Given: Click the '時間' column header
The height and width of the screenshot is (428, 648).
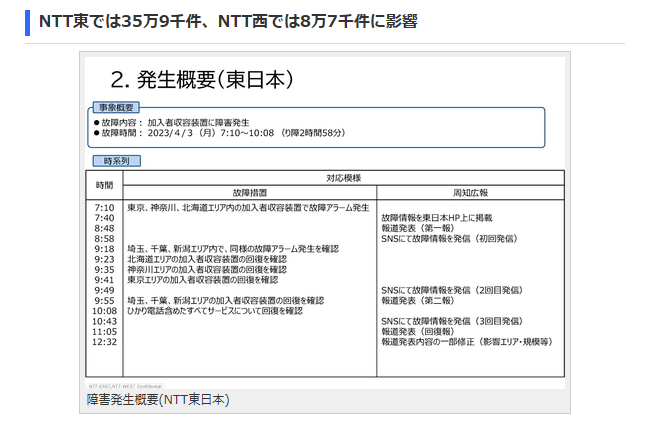Looking at the screenshot, I should click(x=105, y=184).
